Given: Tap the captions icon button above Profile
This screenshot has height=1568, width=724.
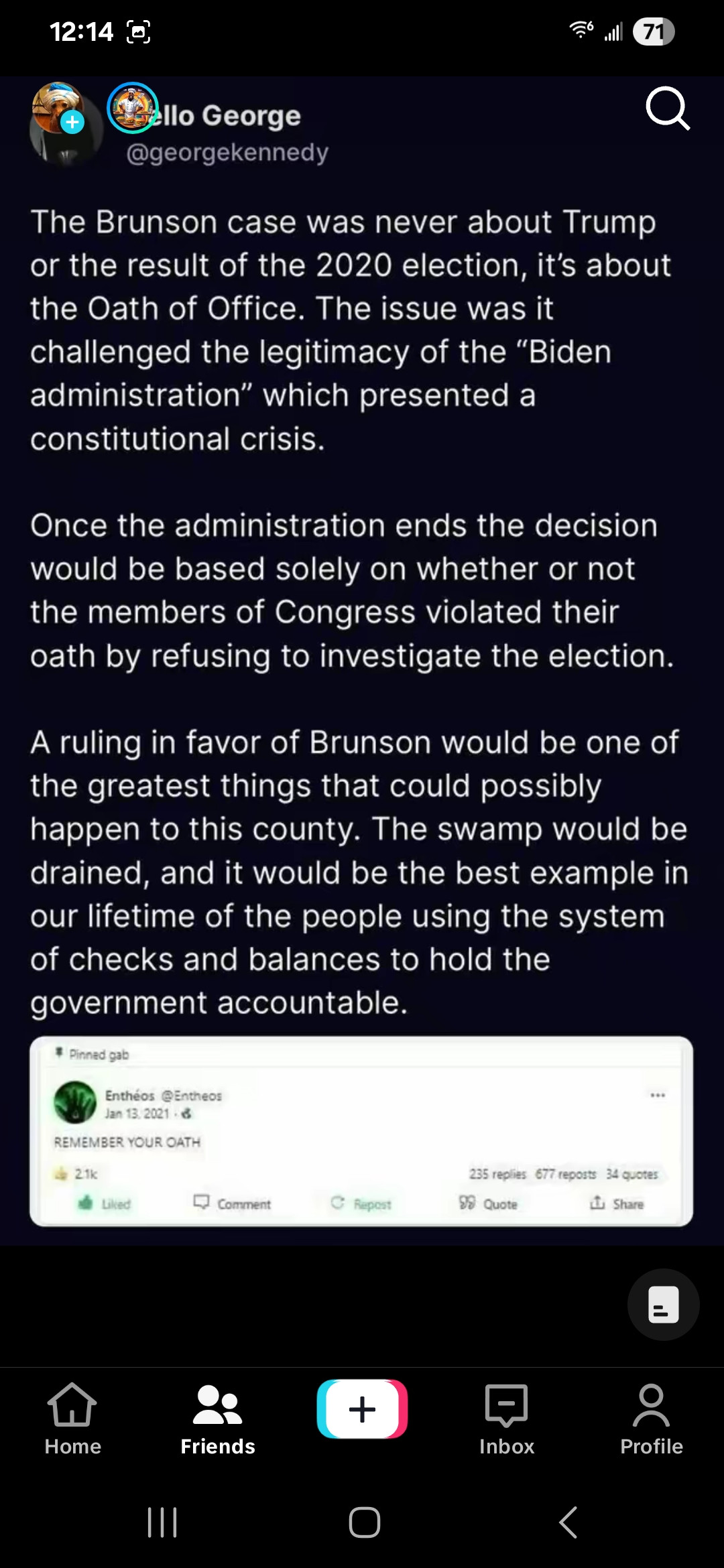Looking at the screenshot, I should [663, 1304].
